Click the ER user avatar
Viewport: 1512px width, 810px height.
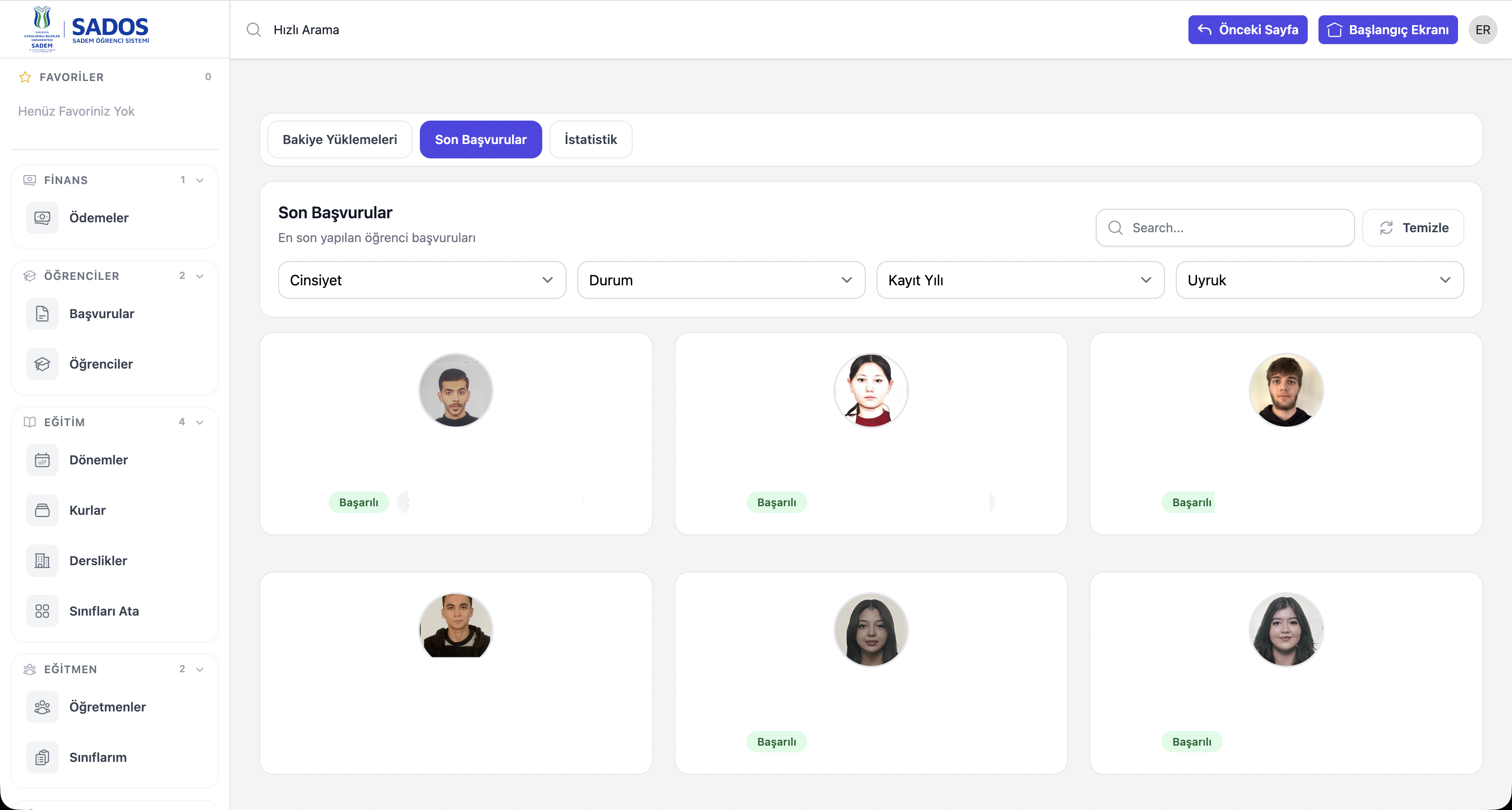click(1483, 30)
